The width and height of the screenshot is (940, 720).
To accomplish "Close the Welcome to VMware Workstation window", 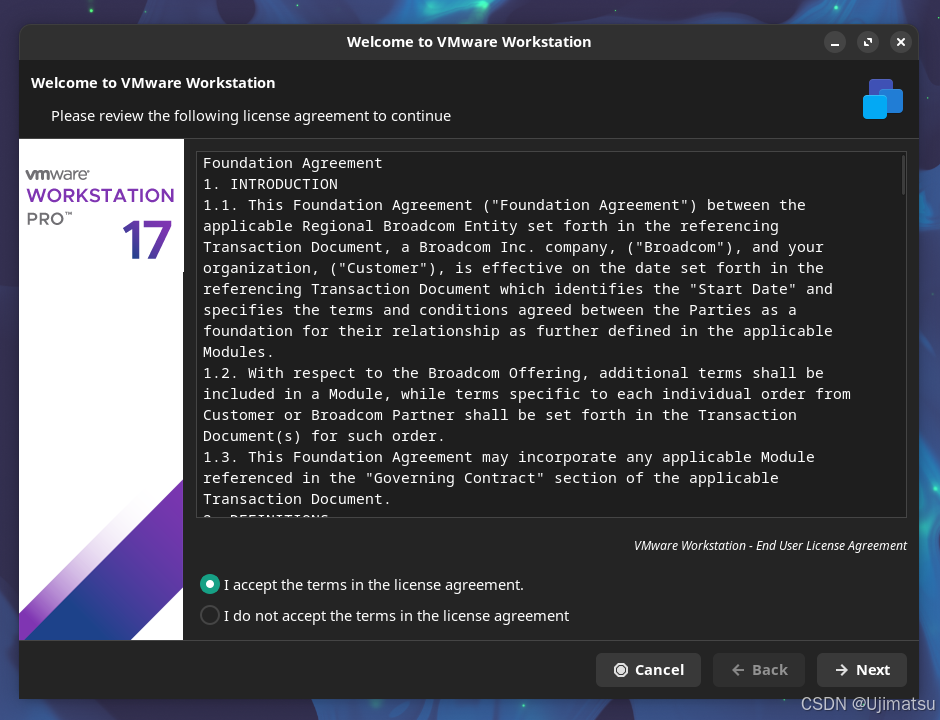I will [x=900, y=42].
